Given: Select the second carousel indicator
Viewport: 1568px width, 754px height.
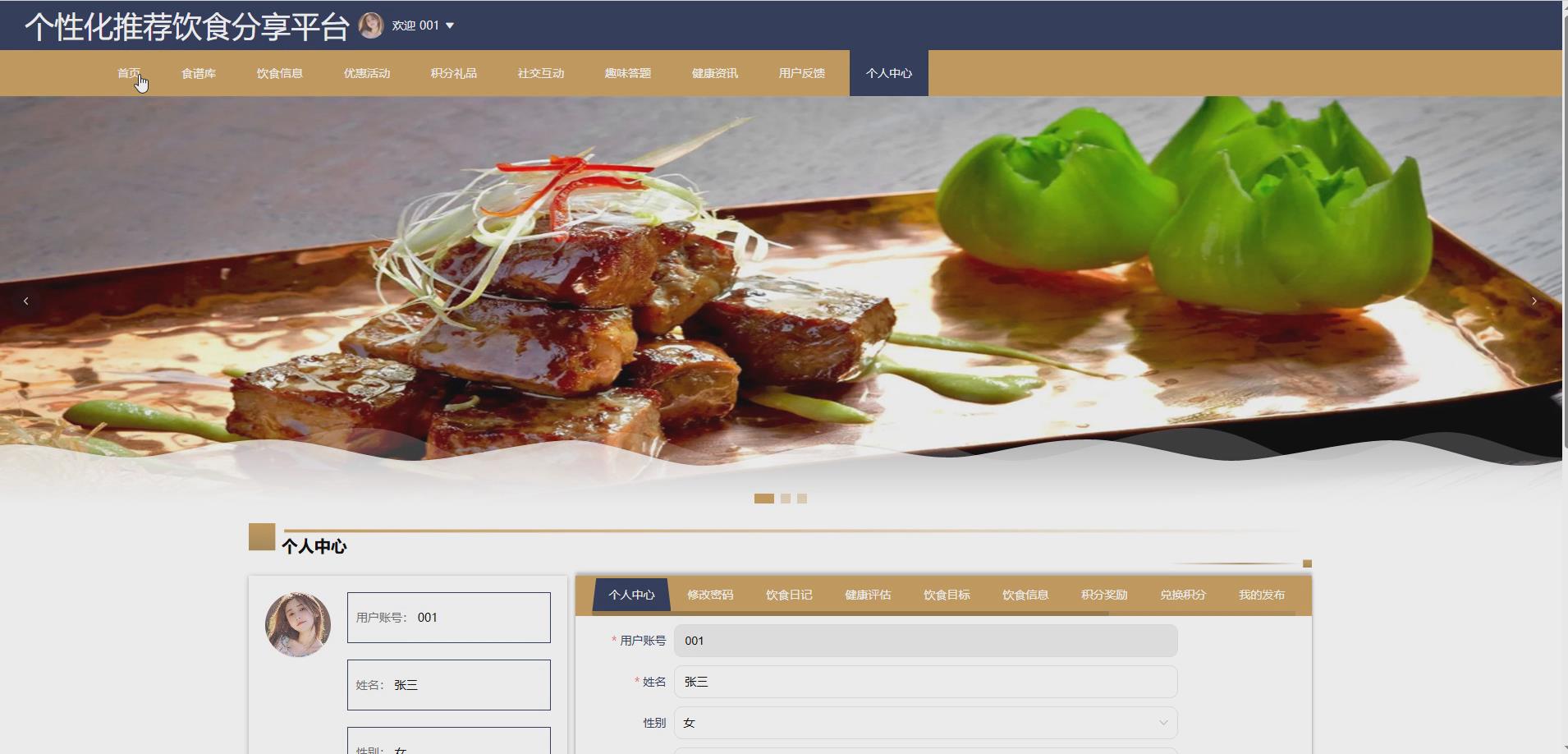Looking at the screenshot, I should tap(786, 499).
